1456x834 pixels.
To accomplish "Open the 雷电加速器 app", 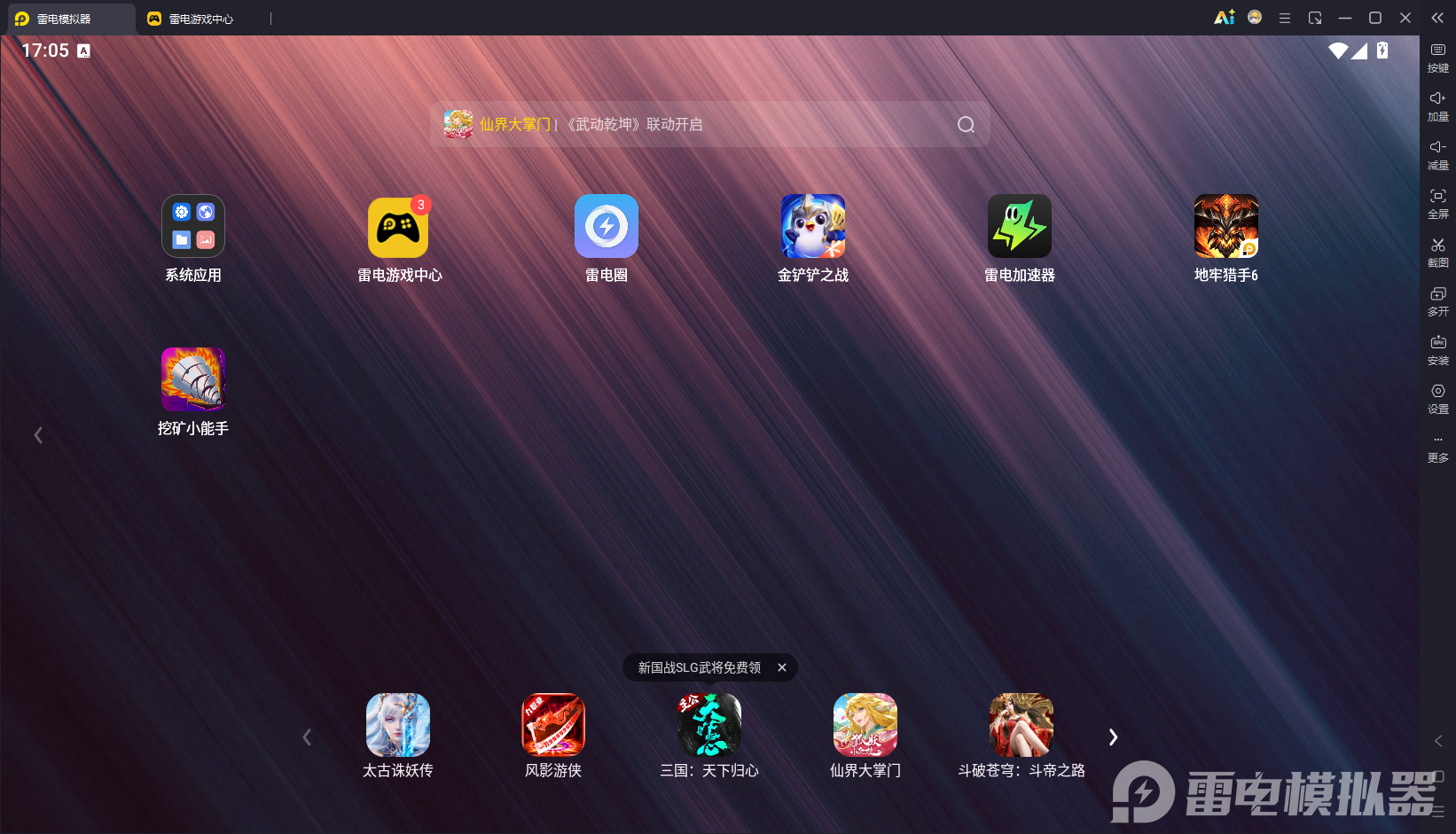I will coord(1020,226).
